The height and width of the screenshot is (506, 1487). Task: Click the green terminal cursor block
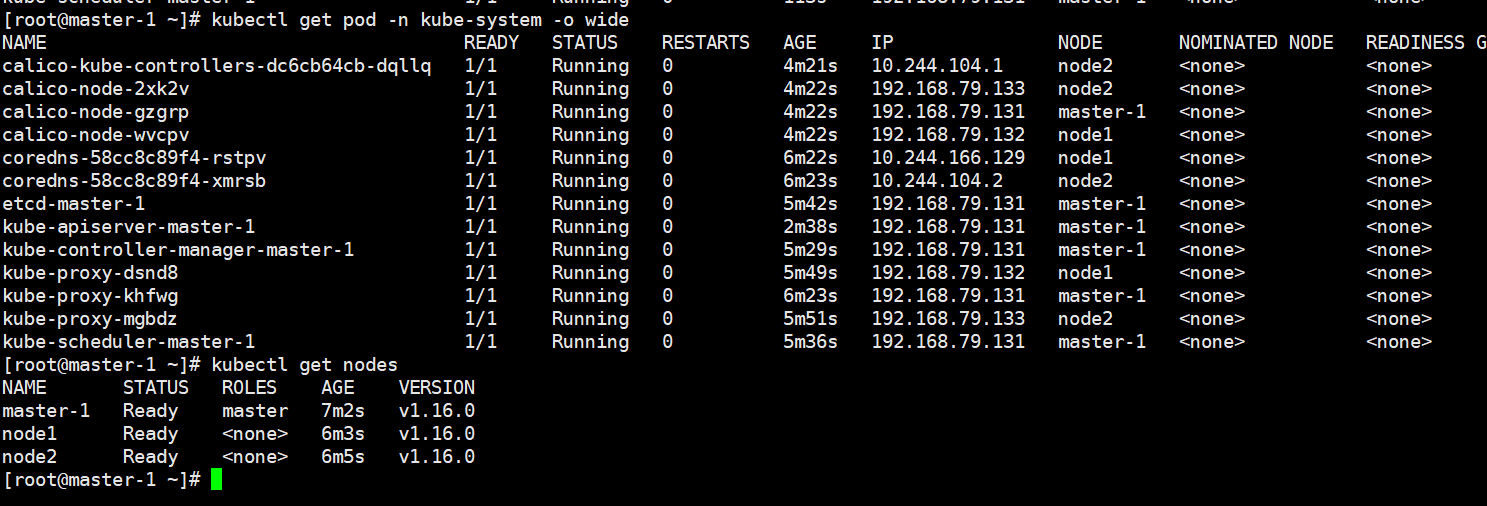pos(216,480)
